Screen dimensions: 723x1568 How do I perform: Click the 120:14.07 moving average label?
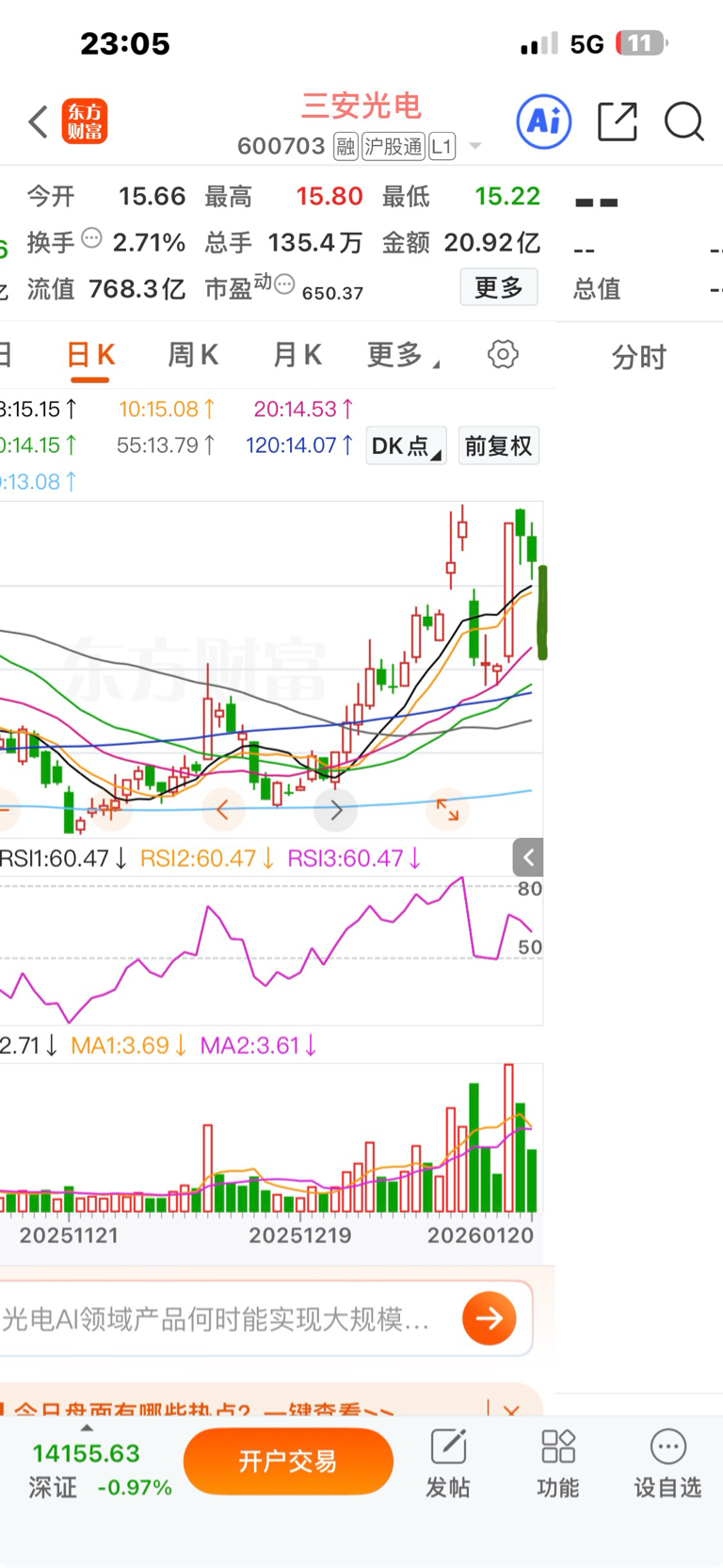pos(299,445)
